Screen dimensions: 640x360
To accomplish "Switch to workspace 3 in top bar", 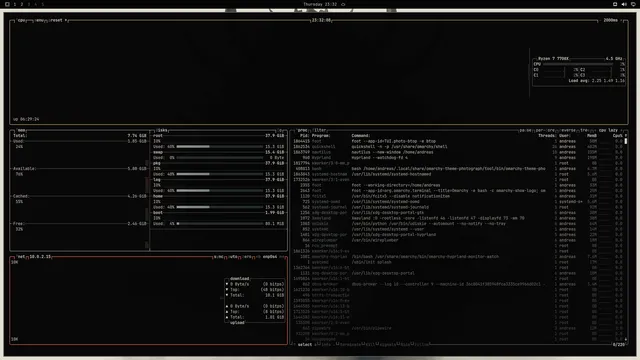I will coord(29,4).
